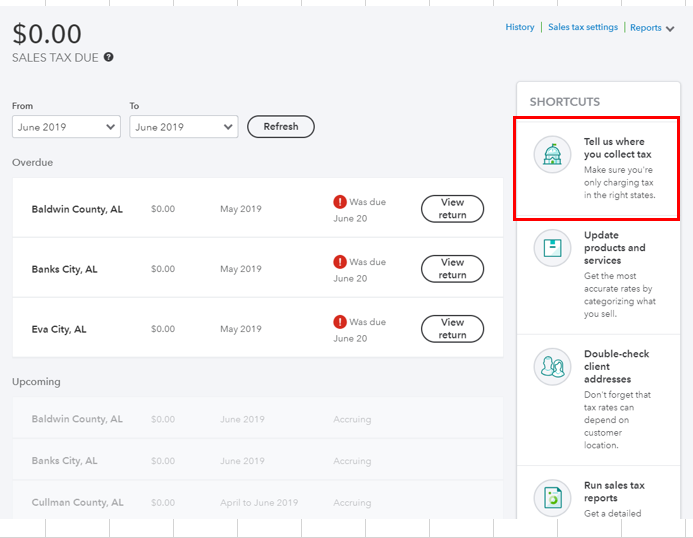Viewport: 693px width, 538px height.
Task: Select Tell us where you collect tax
Action: (617, 148)
